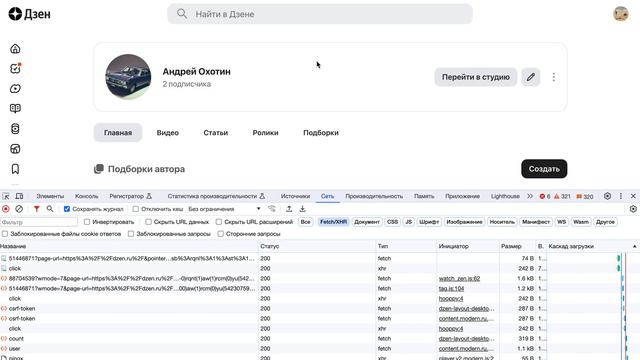Check Скрыть URL данных checkbox
640x360 pixels.
point(148,222)
